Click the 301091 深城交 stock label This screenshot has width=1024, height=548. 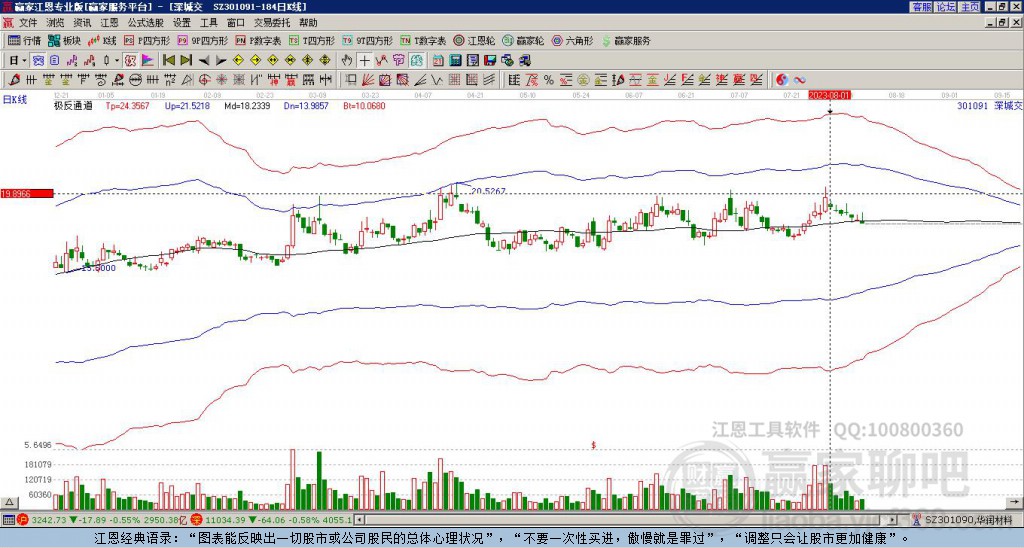(x=989, y=105)
